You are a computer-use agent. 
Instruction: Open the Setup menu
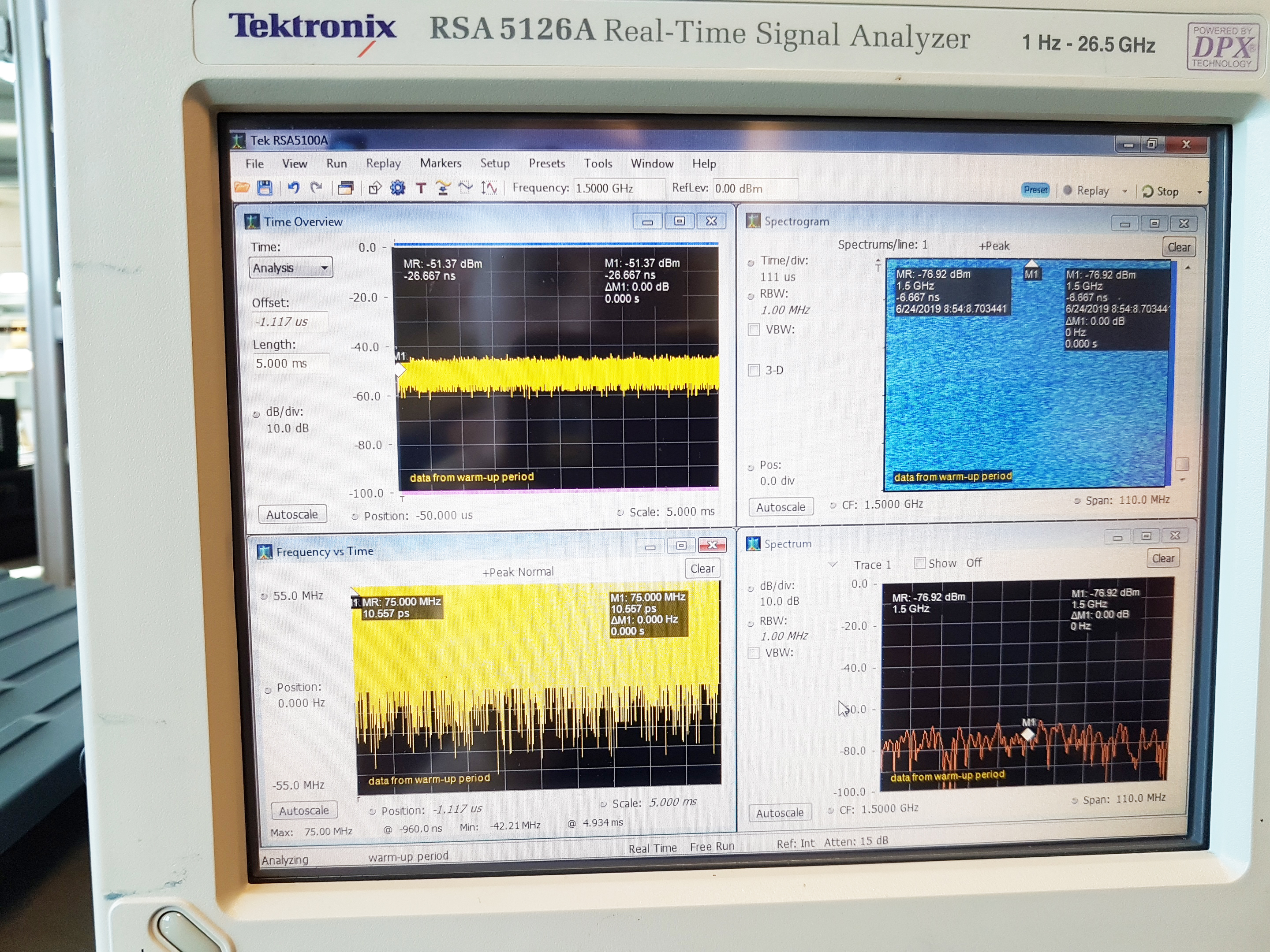point(495,163)
